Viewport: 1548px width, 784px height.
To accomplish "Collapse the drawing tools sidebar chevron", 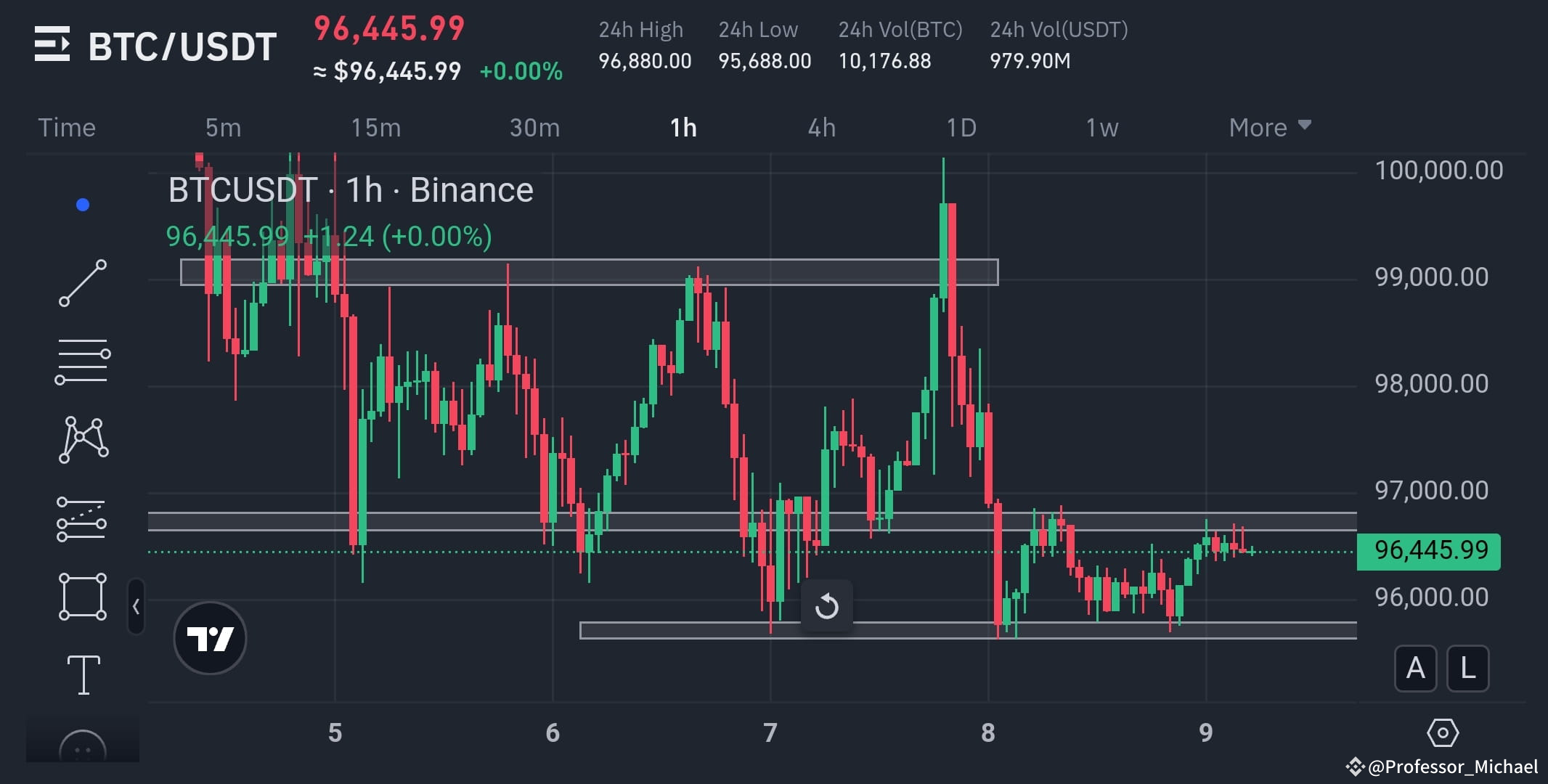I will coord(137,606).
